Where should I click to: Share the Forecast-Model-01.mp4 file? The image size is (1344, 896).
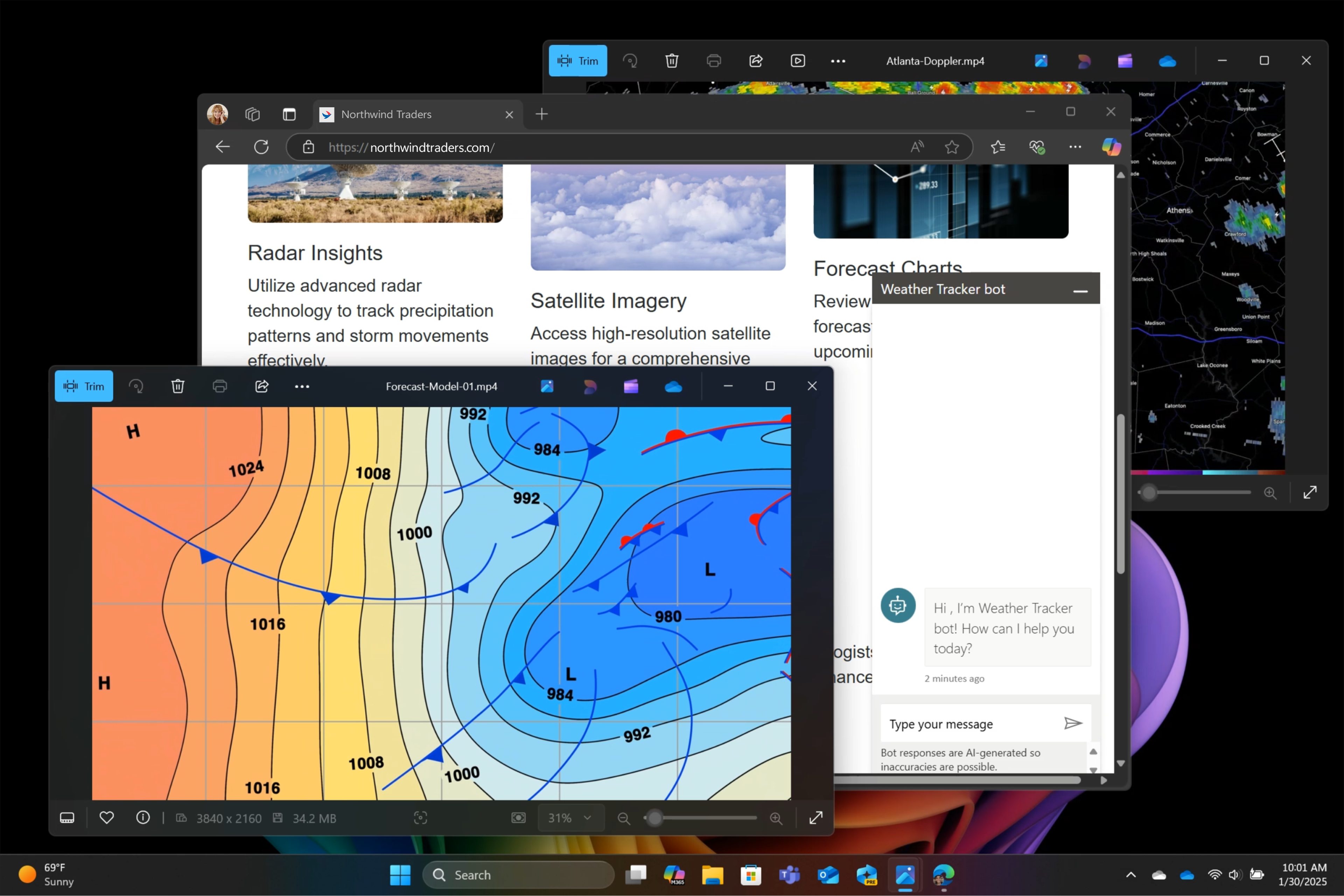pyautogui.click(x=262, y=386)
